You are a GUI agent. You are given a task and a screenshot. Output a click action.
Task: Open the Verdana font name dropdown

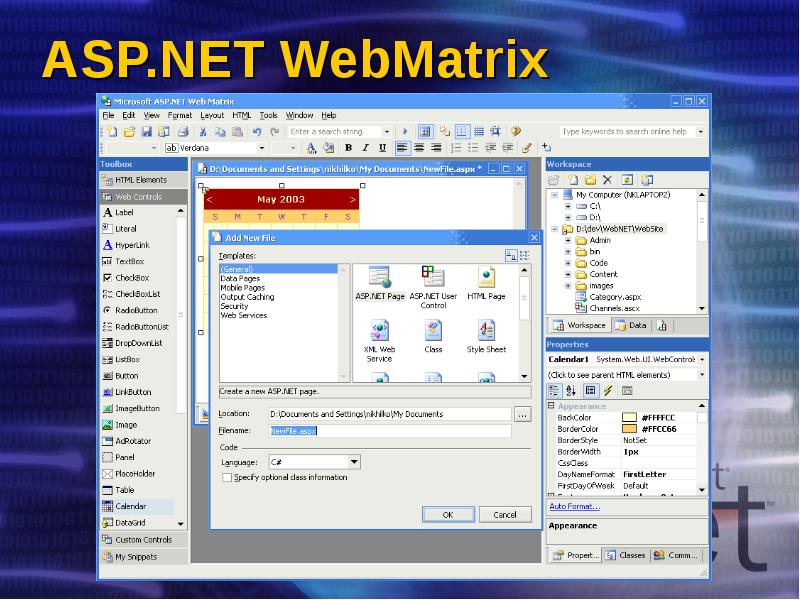coord(262,148)
